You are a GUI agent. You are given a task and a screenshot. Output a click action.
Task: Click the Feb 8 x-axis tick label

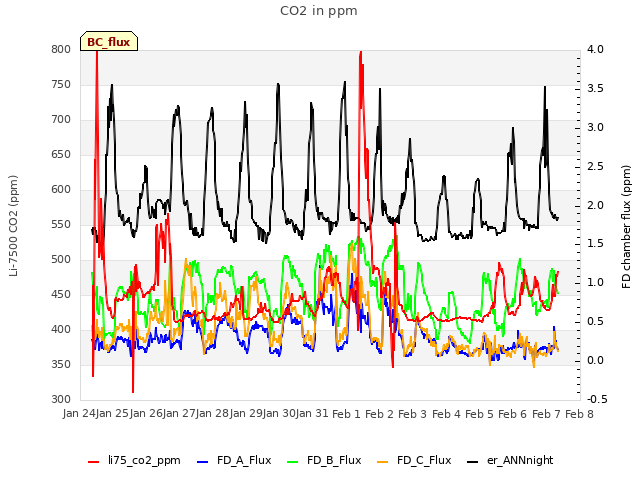580,414
